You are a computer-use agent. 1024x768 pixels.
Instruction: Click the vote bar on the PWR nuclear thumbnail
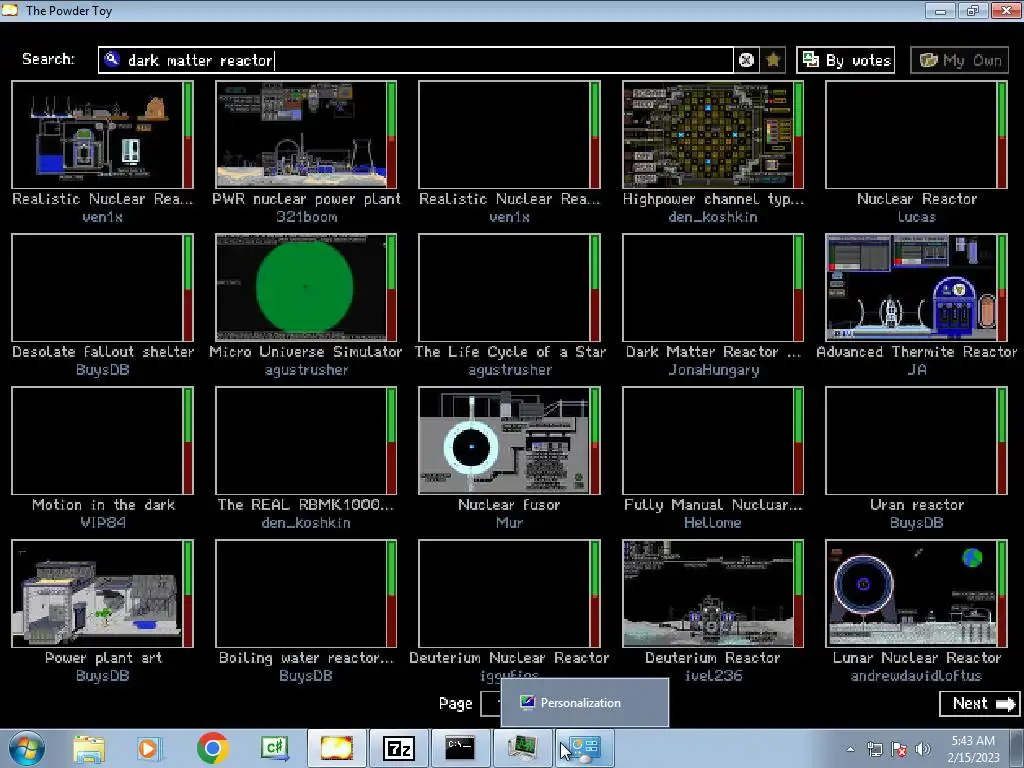[x=391, y=135]
